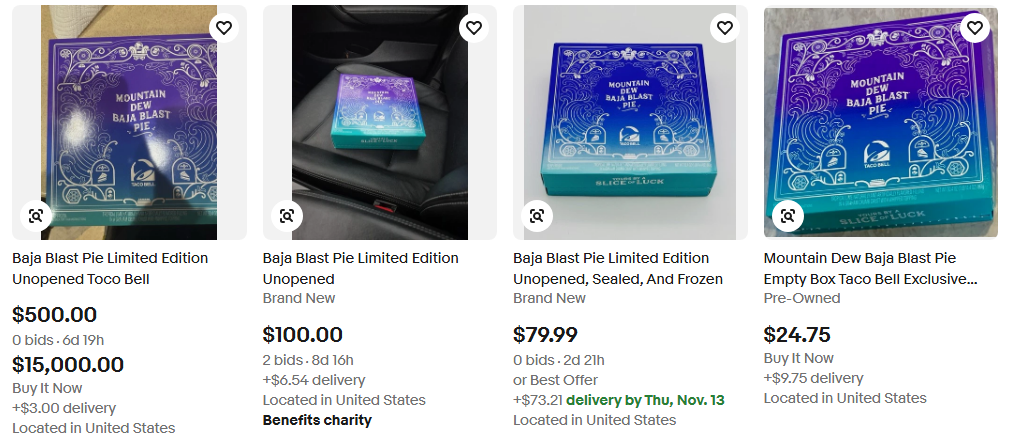Watch the $100.00 Baja Blast Pie listing
1013x439 pixels.
click(474, 28)
